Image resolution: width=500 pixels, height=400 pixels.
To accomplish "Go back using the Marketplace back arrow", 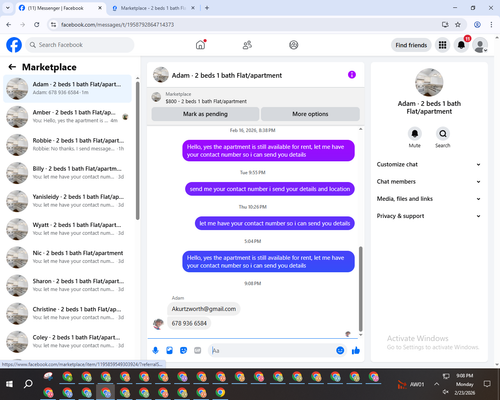I will 12,67.
